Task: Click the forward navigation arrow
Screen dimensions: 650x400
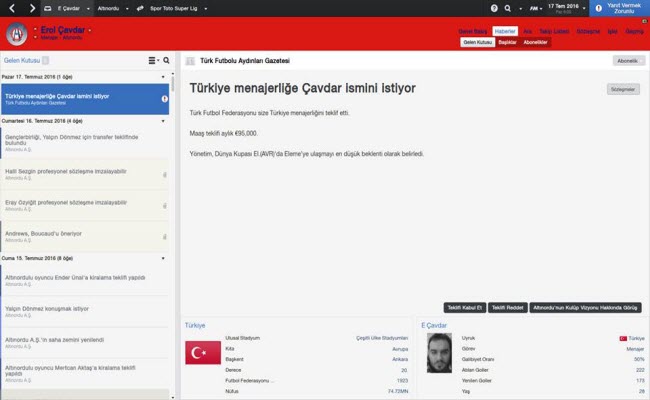Action: click(32, 8)
